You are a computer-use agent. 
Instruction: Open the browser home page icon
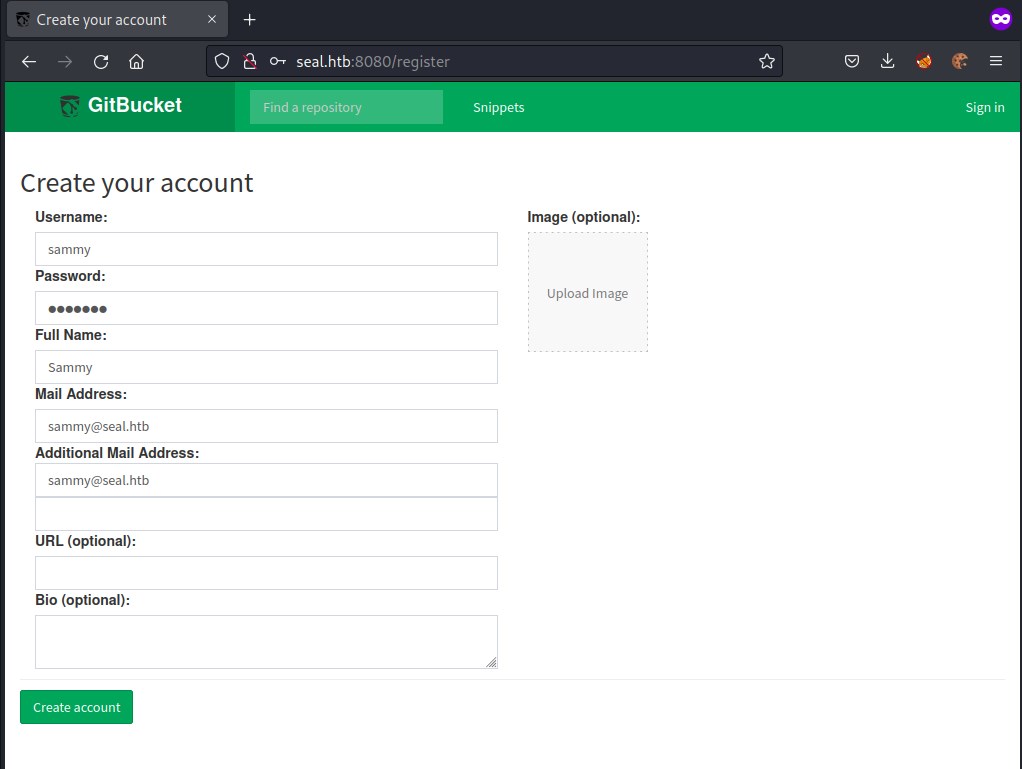[x=136, y=62]
